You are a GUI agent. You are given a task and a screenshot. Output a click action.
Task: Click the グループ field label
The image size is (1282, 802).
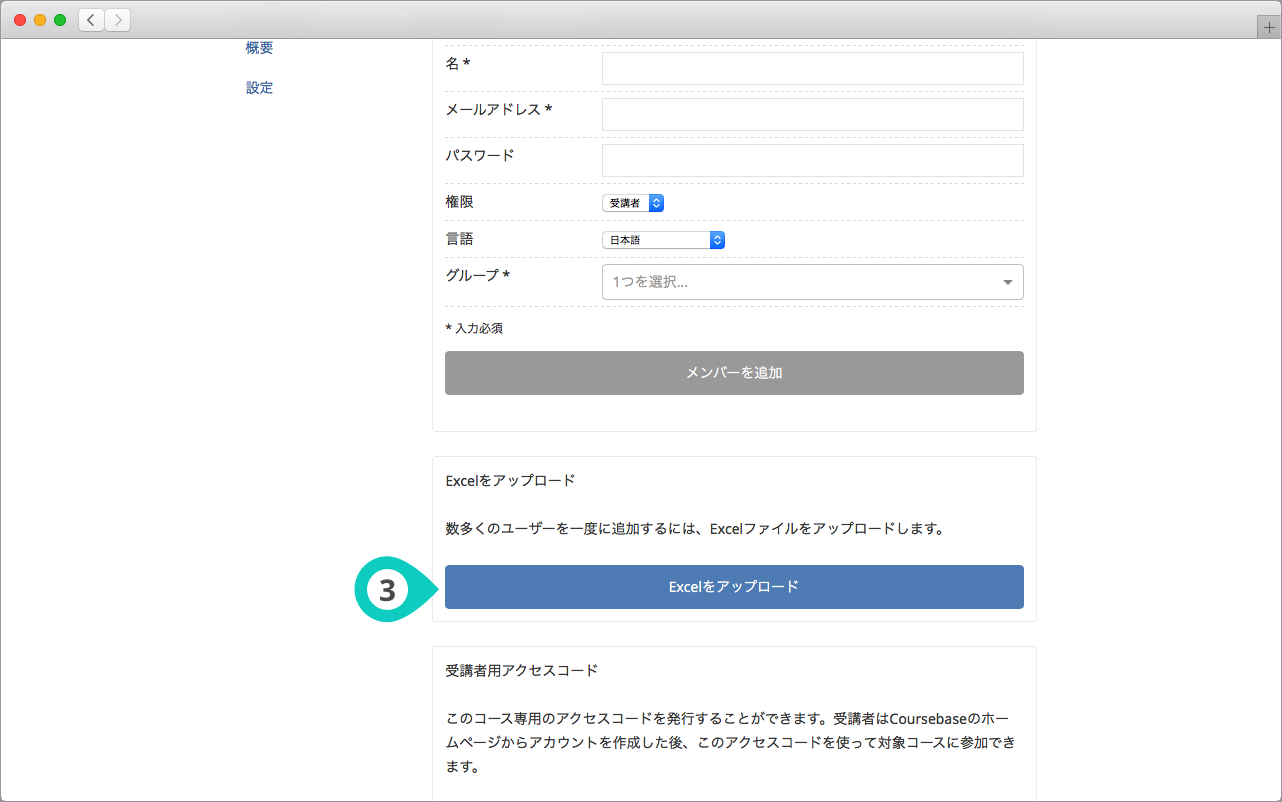[x=477, y=275]
